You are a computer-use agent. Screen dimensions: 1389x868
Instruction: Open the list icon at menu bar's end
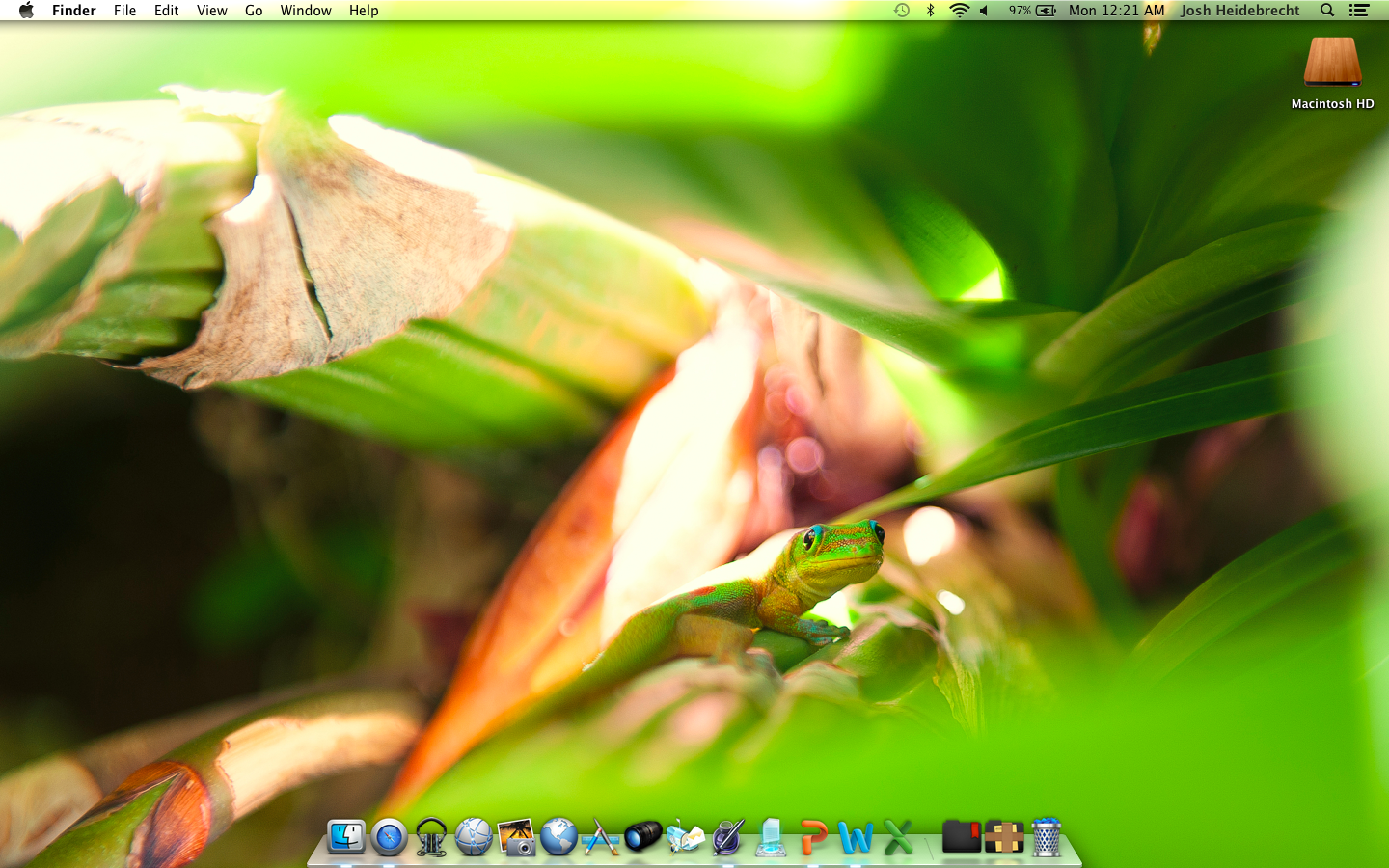coord(1359,11)
